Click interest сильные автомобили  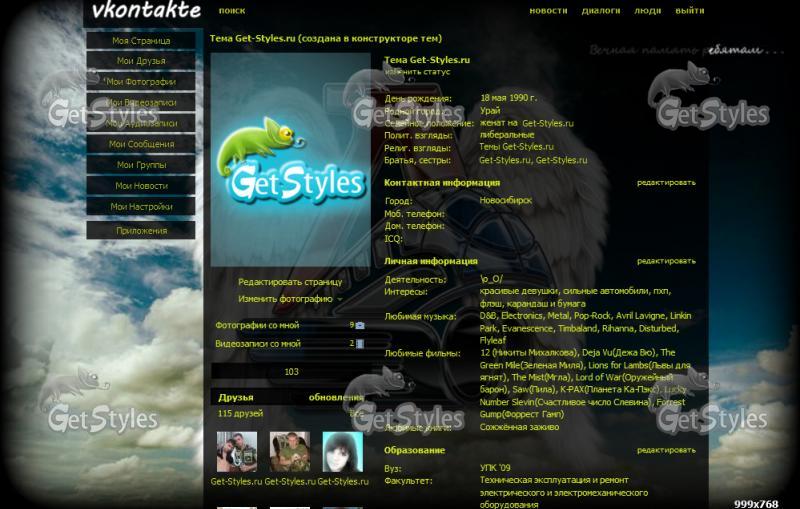(605, 291)
